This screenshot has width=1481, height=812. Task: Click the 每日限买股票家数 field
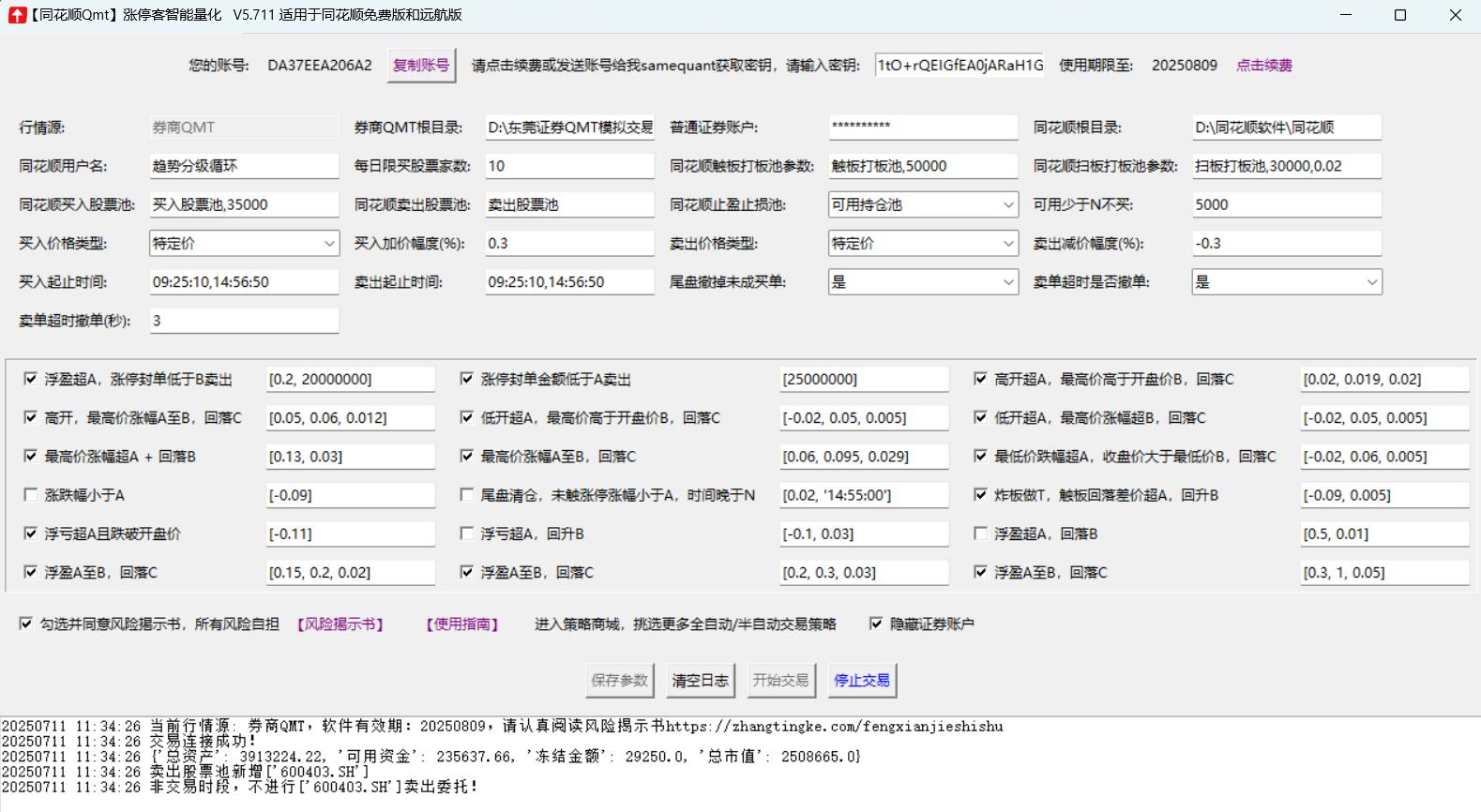coord(569,166)
